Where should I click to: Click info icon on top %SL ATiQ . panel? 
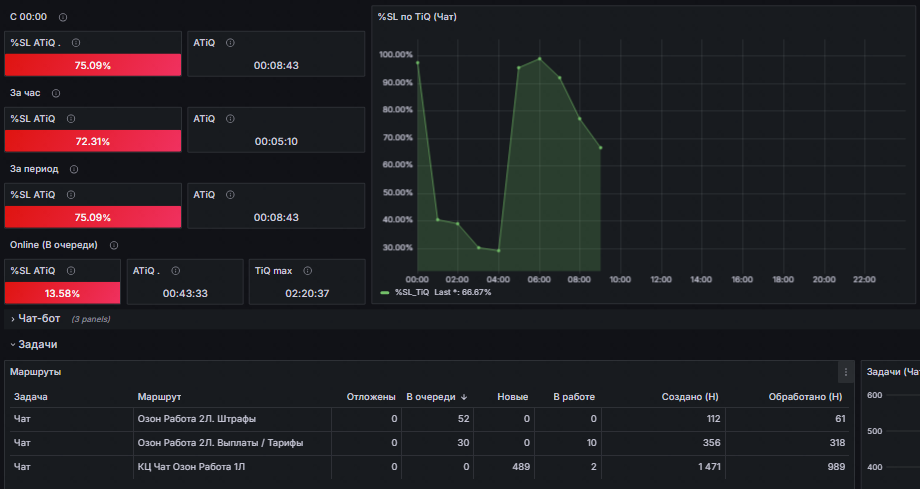coord(76,43)
